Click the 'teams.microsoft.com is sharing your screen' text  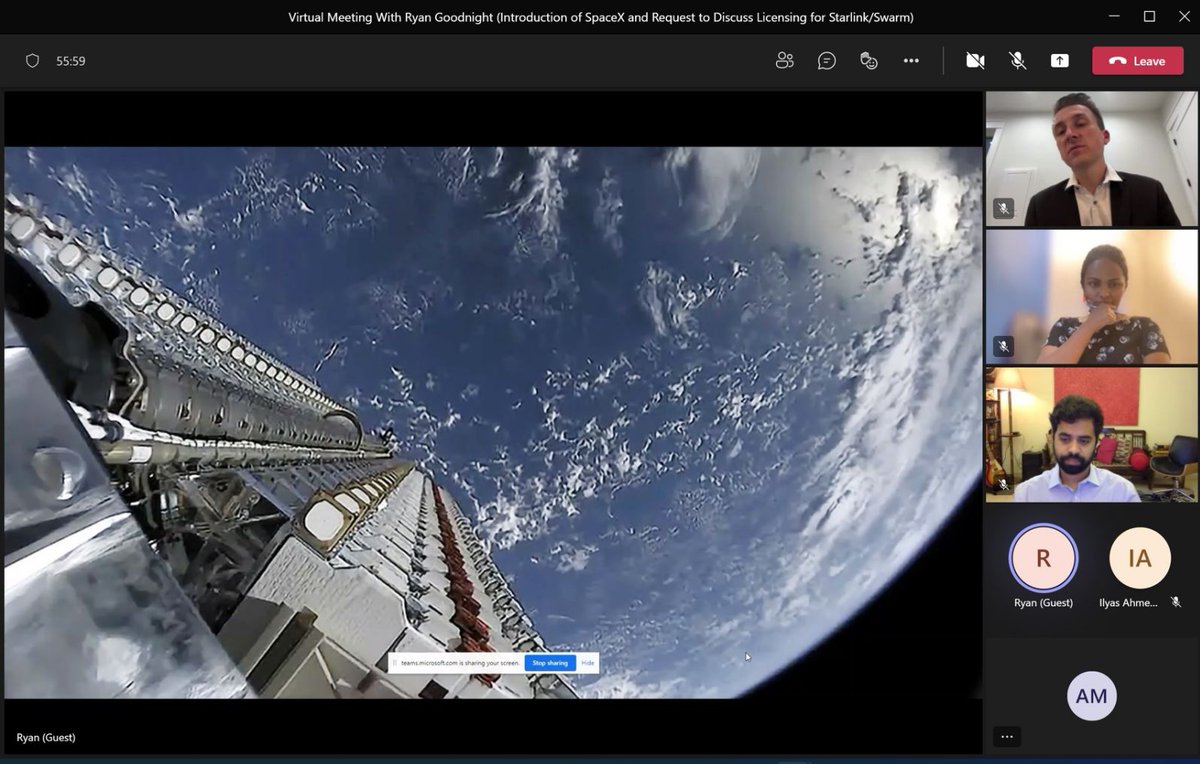click(459, 663)
